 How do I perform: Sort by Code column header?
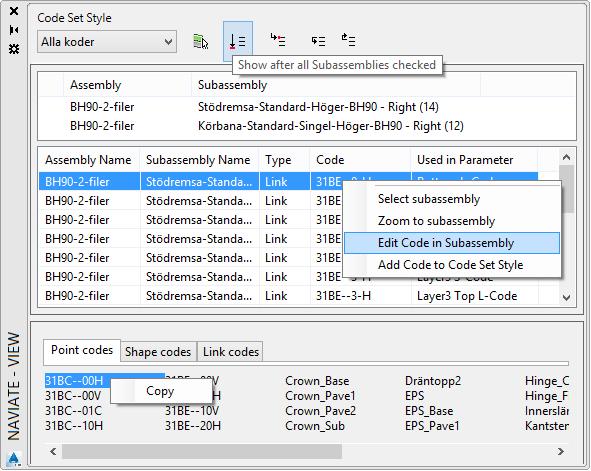coord(360,160)
